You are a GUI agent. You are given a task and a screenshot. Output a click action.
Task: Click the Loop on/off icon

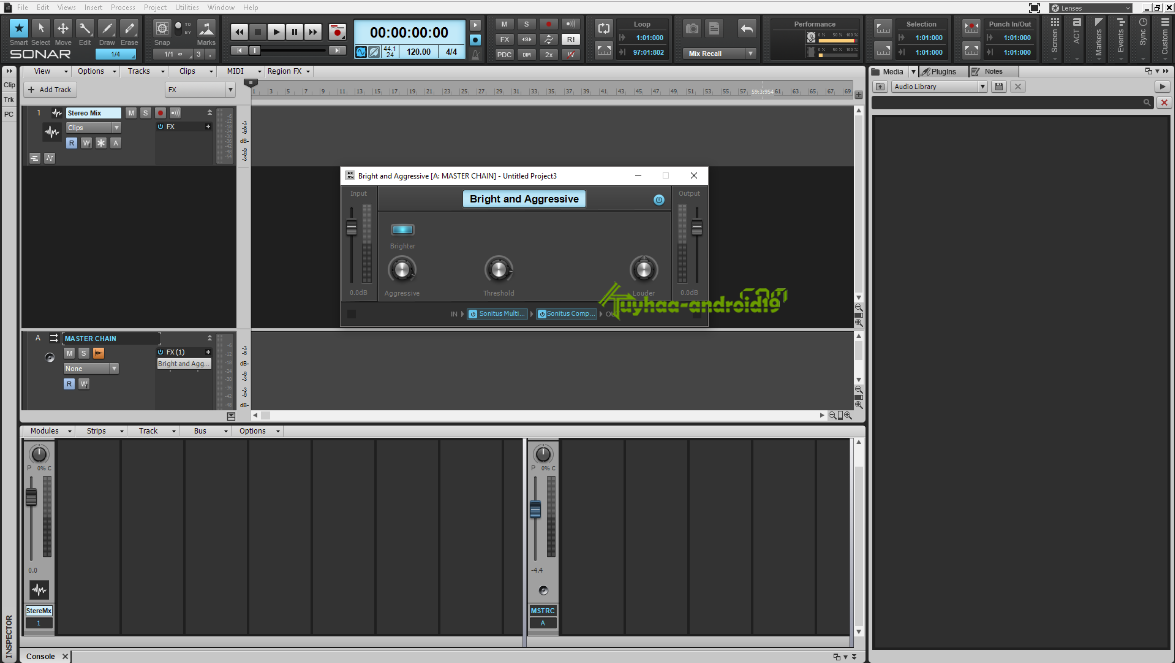coord(604,29)
